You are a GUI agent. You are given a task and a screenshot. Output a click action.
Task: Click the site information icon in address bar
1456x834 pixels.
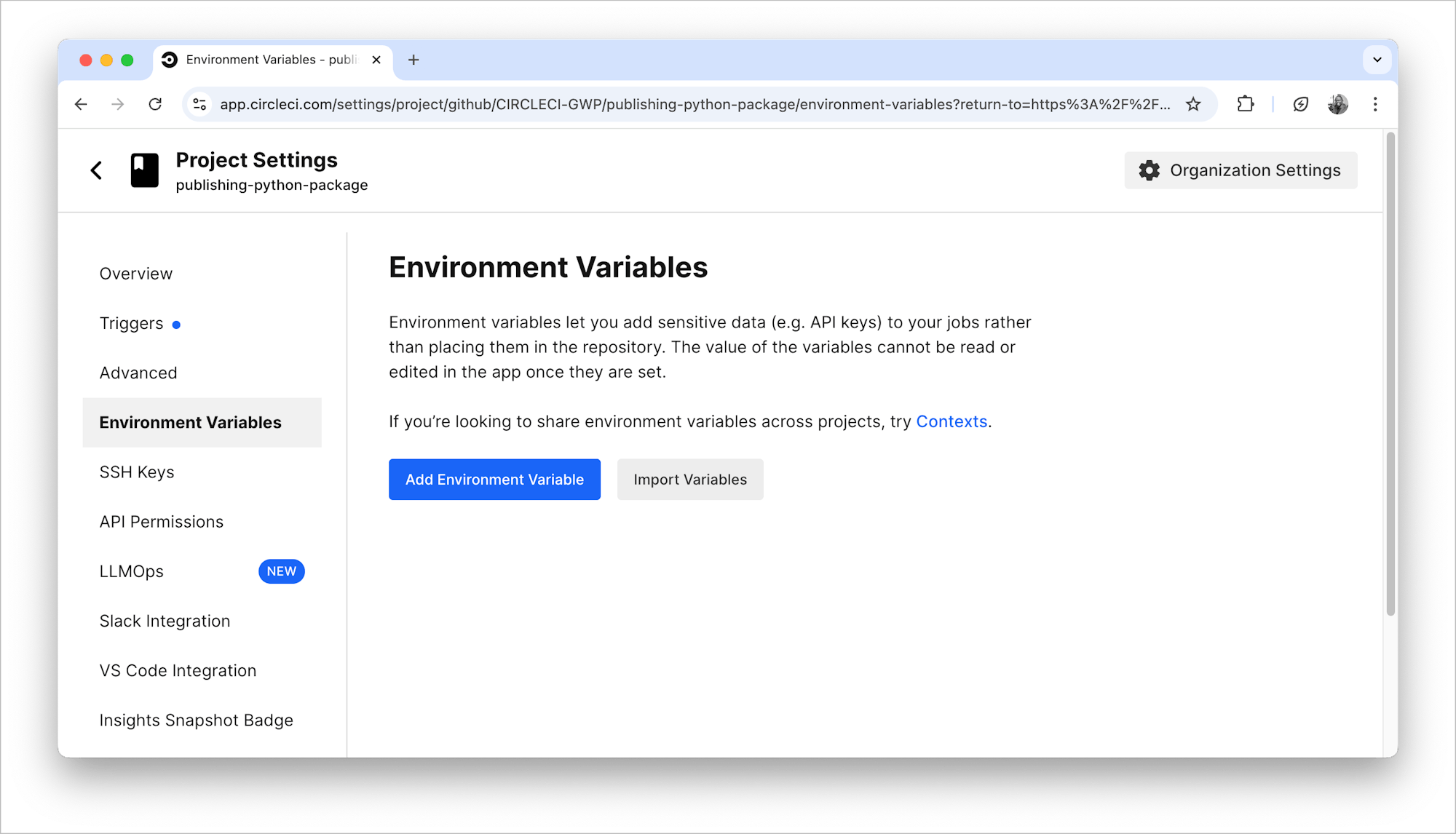[199, 104]
